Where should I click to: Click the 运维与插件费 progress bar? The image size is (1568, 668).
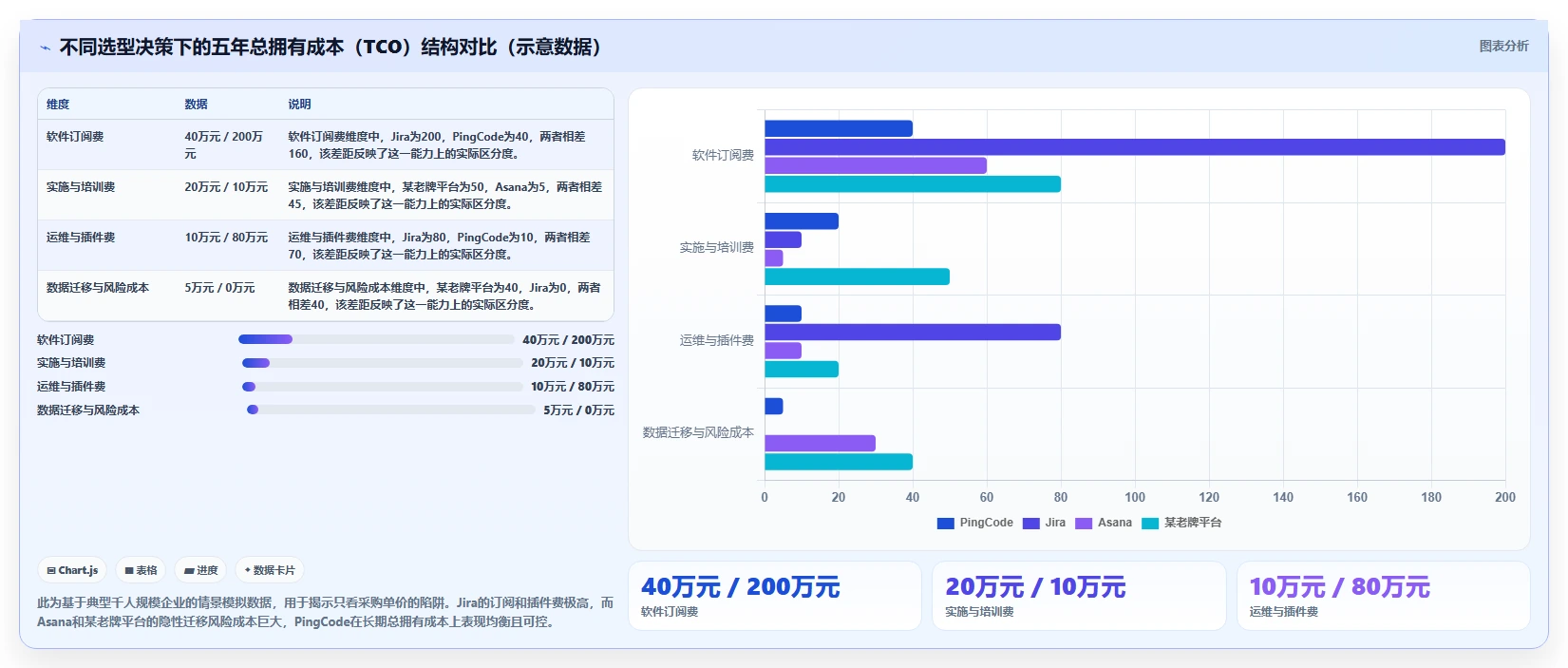point(382,387)
